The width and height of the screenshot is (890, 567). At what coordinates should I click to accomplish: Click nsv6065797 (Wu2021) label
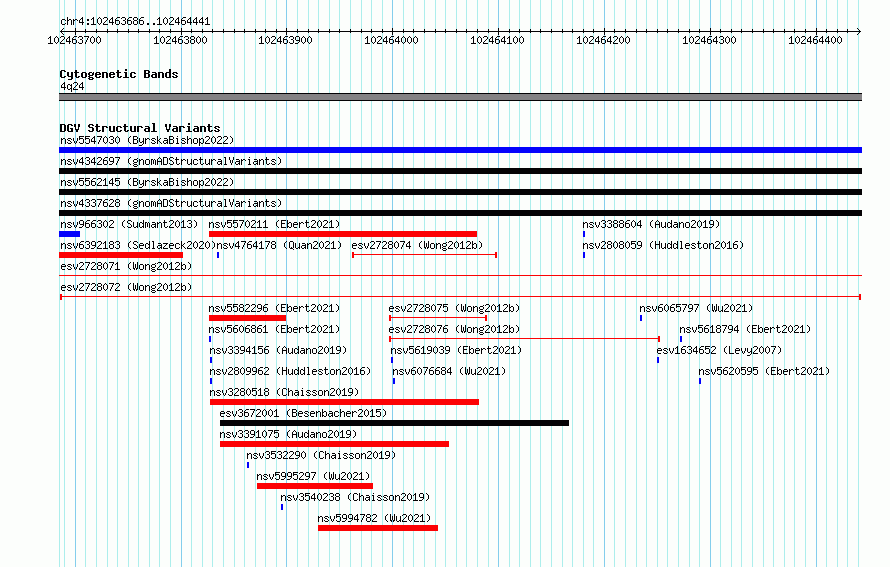tap(696, 308)
